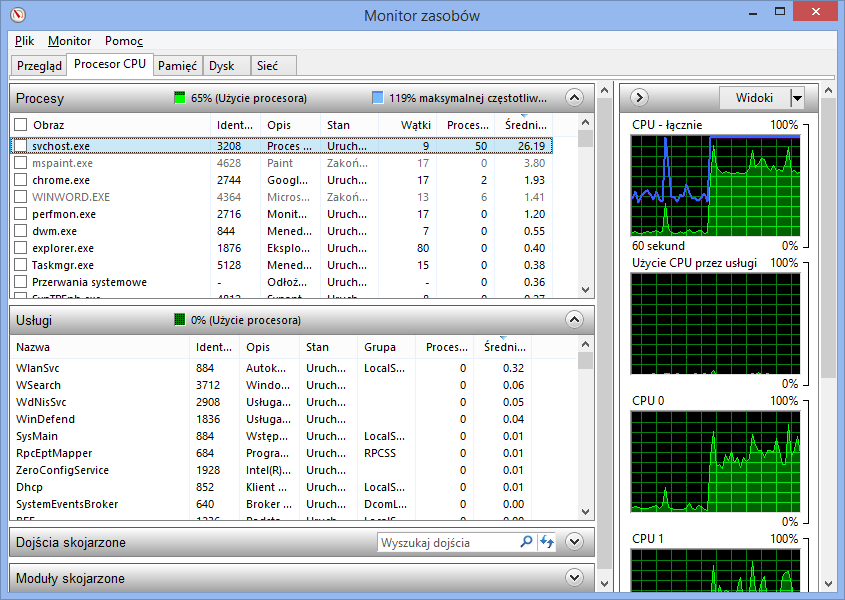Image resolution: width=845 pixels, height=600 pixels.
Task: Sort processes by Wątki column
Action: [407, 125]
